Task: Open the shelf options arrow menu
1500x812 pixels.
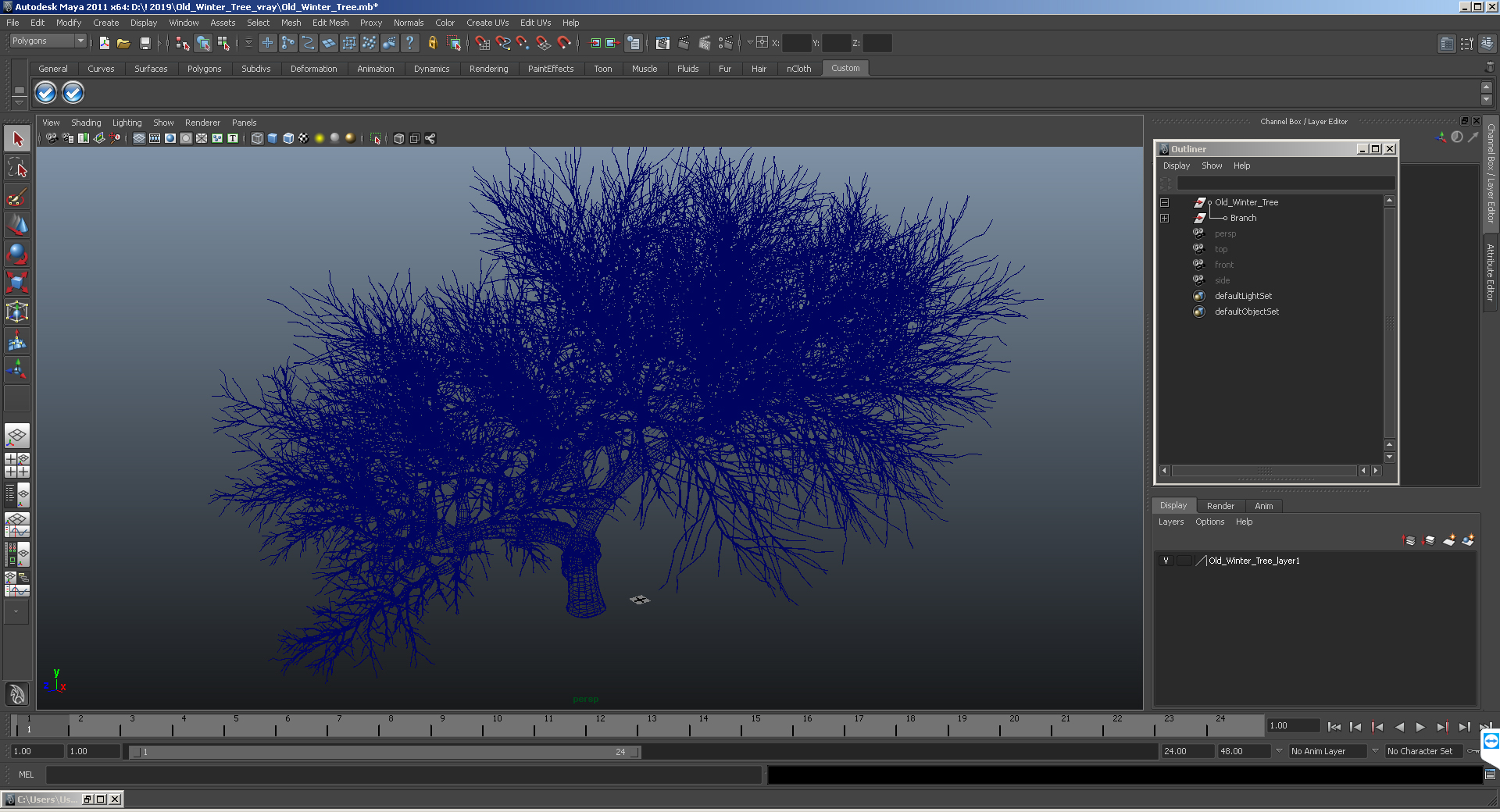Action: [x=20, y=102]
